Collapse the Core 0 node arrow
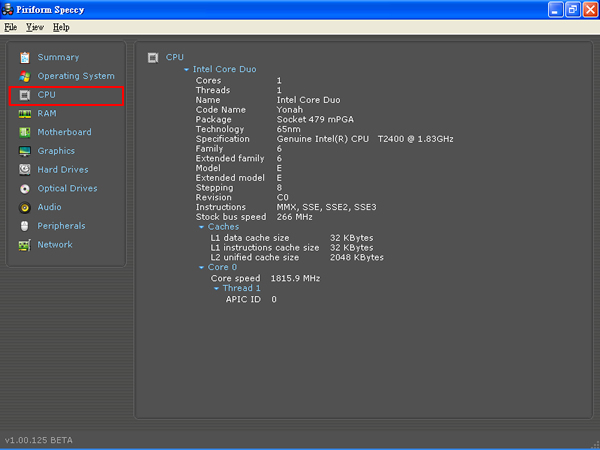Screen dimensions: 600x450 pyautogui.click(x=201, y=267)
